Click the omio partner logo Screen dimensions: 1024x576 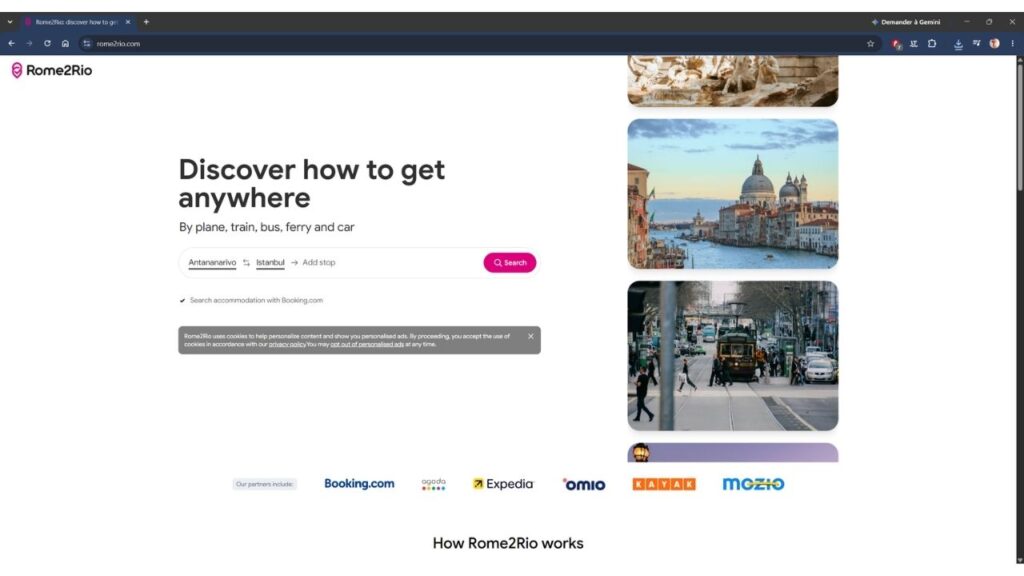click(584, 484)
